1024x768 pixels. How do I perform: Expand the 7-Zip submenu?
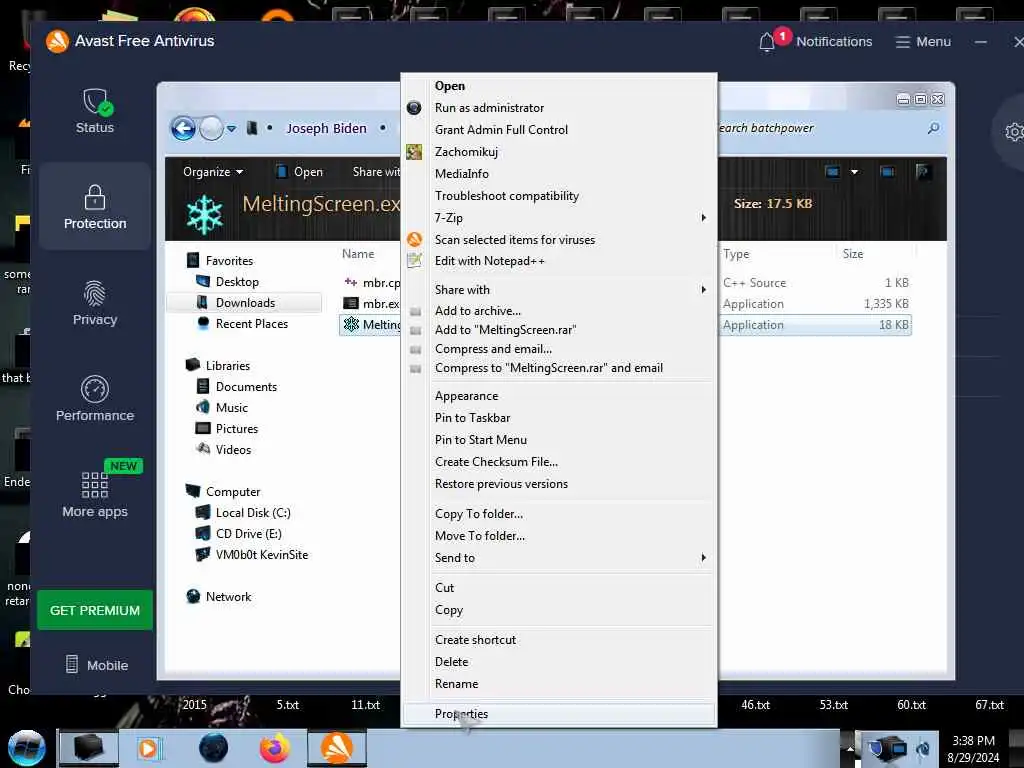(558, 217)
